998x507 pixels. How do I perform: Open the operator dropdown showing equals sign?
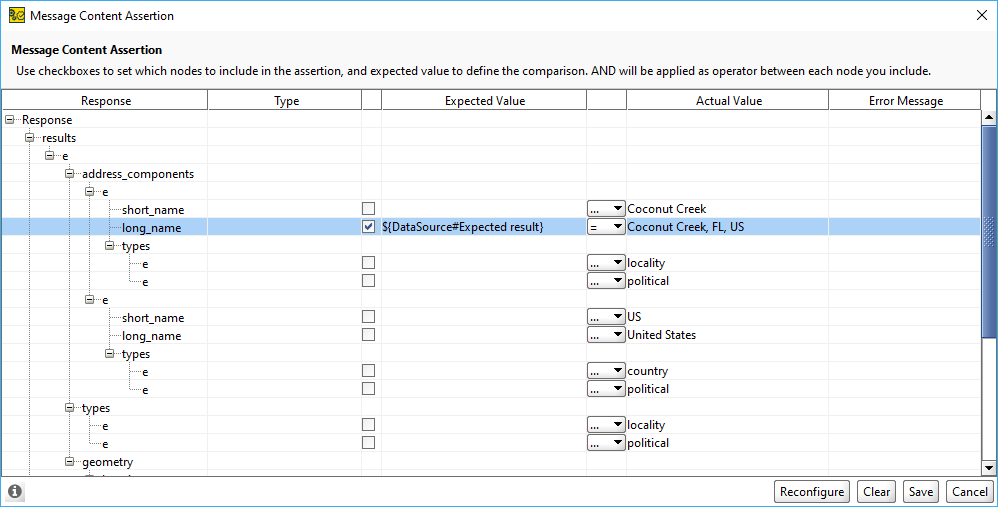pyautogui.click(x=606, y=227)
